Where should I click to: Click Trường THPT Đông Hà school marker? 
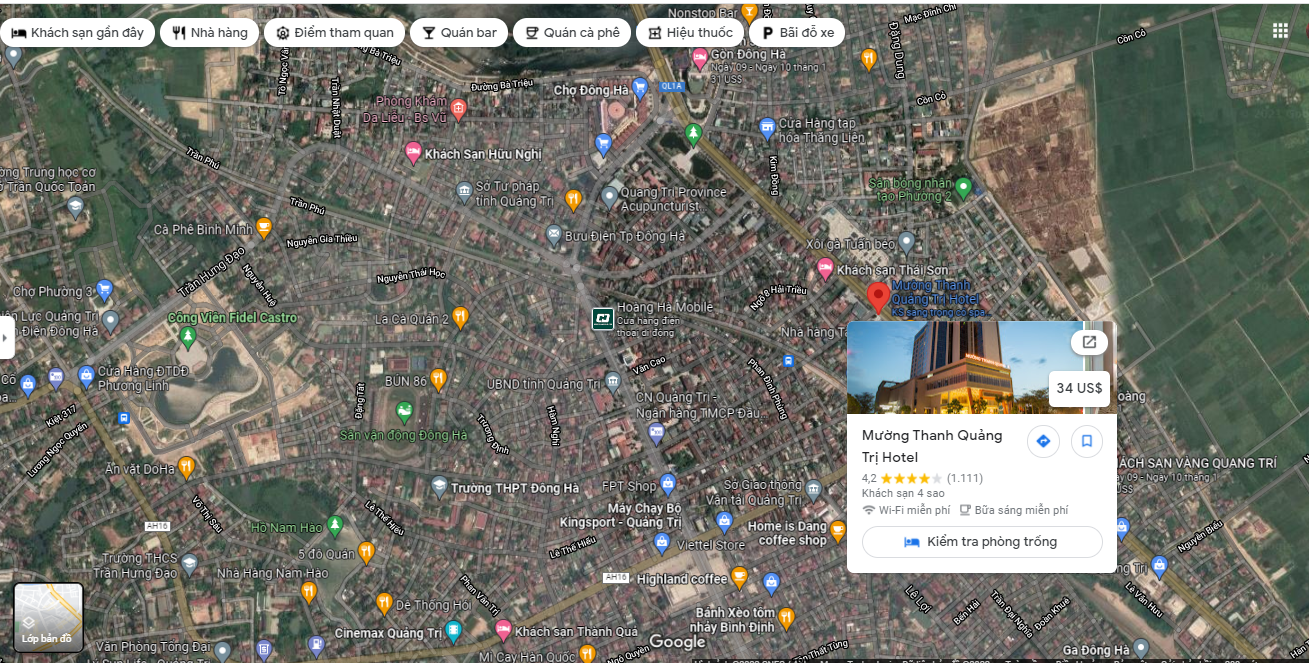pyautogui.click(x=438, y=486)
